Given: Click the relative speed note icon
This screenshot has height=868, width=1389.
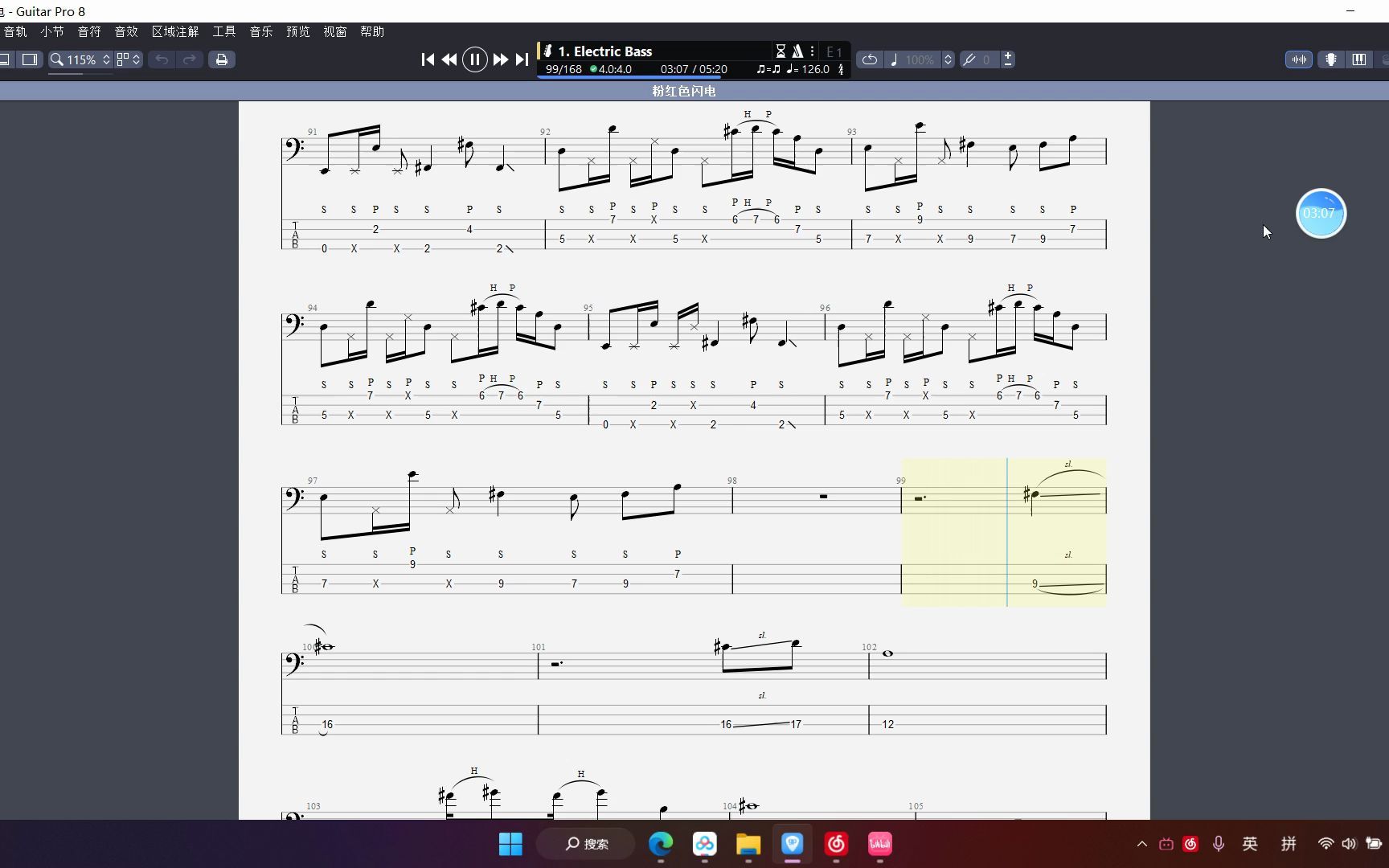Looking at the screenshot, I should [x=894, y=59].
